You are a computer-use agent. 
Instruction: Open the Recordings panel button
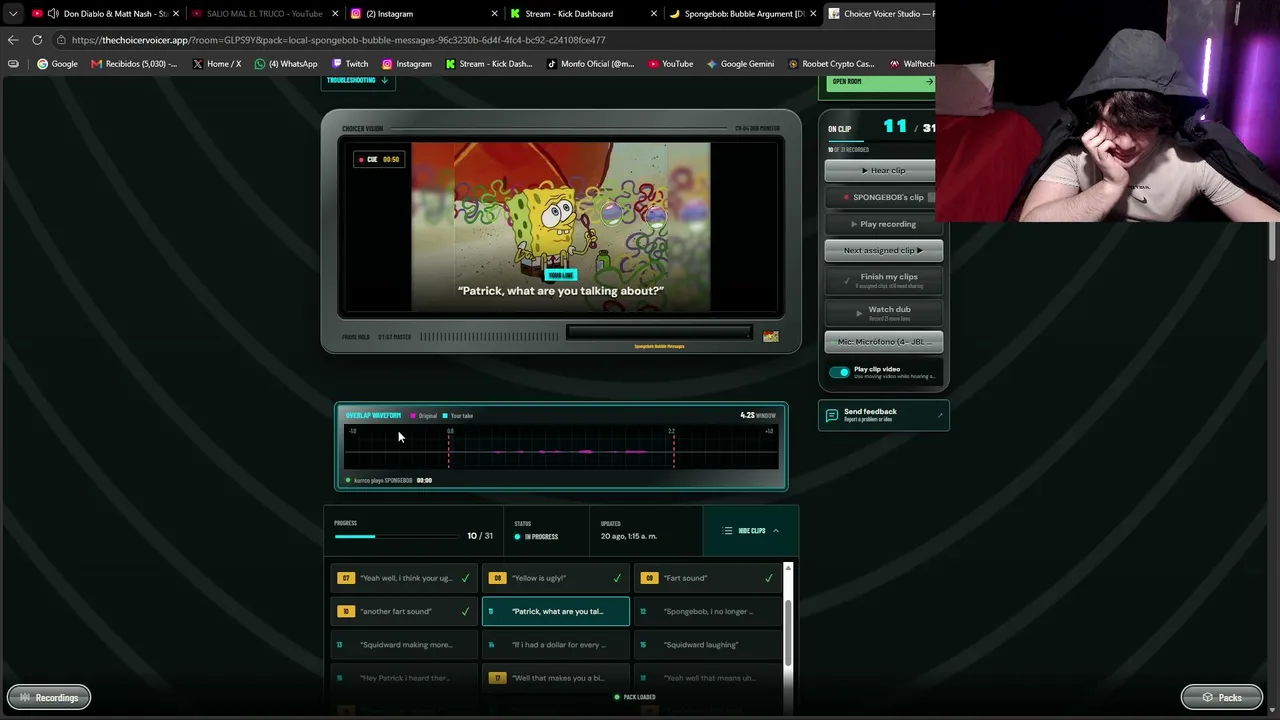point(48,698)
